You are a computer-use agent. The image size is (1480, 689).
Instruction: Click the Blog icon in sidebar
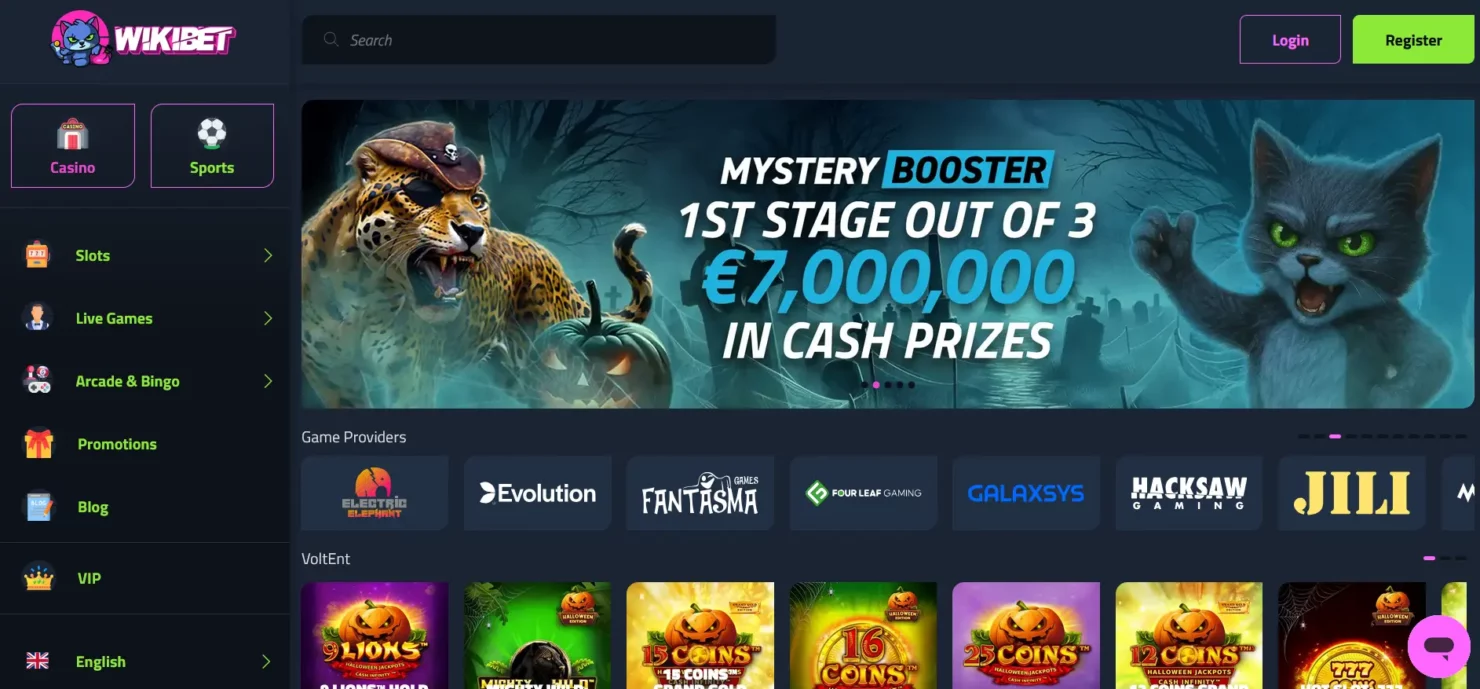pos(38,507)
